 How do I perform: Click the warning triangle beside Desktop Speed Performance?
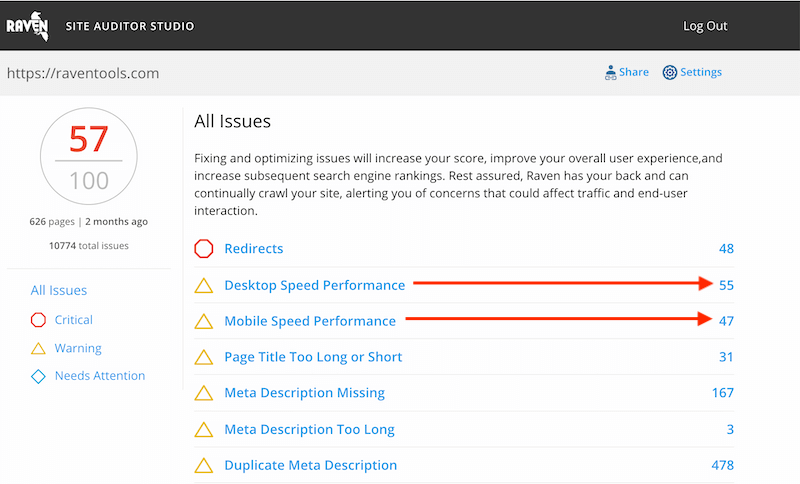click(204, 286)
